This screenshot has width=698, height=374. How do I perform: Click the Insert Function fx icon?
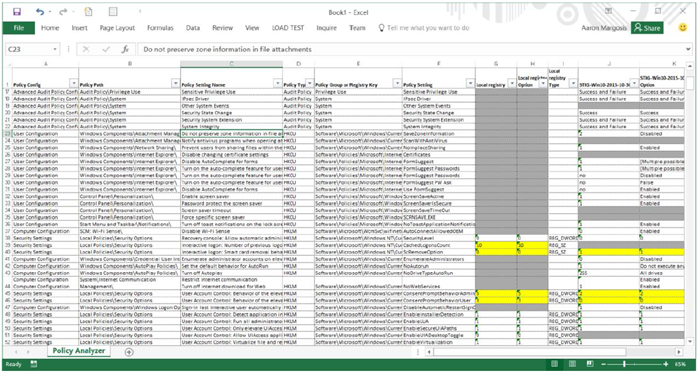(126, 49)
